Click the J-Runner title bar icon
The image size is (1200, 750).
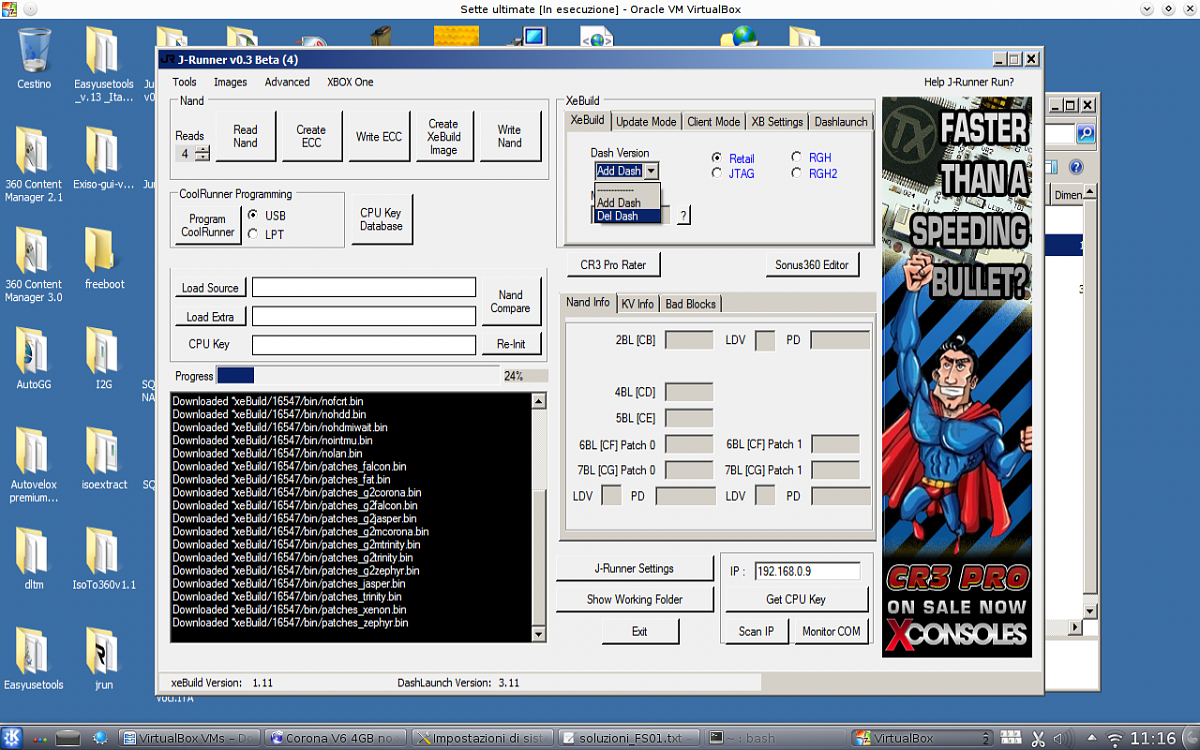169,59
